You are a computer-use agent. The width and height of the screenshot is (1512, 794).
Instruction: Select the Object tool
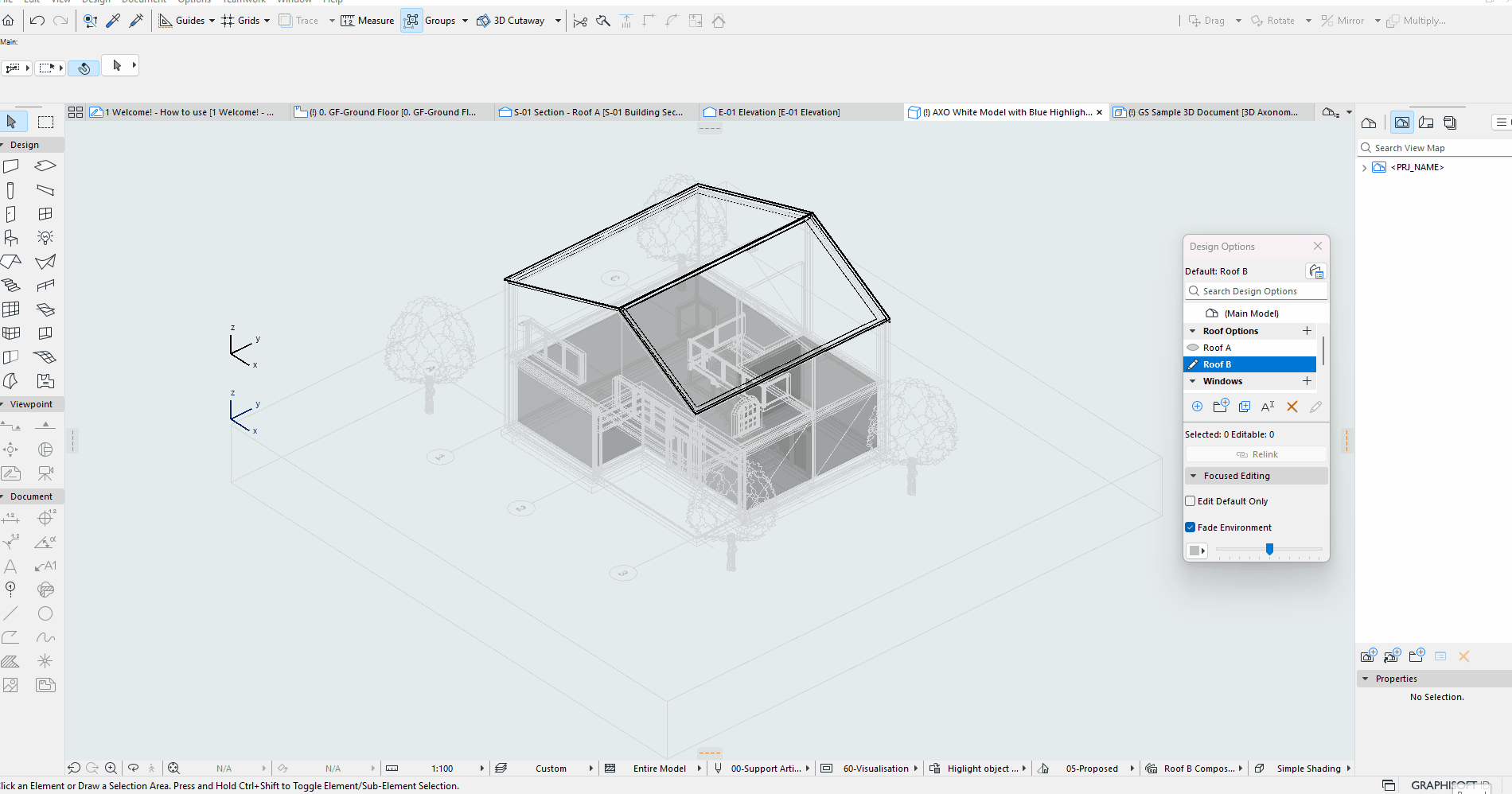pos(11,238)
